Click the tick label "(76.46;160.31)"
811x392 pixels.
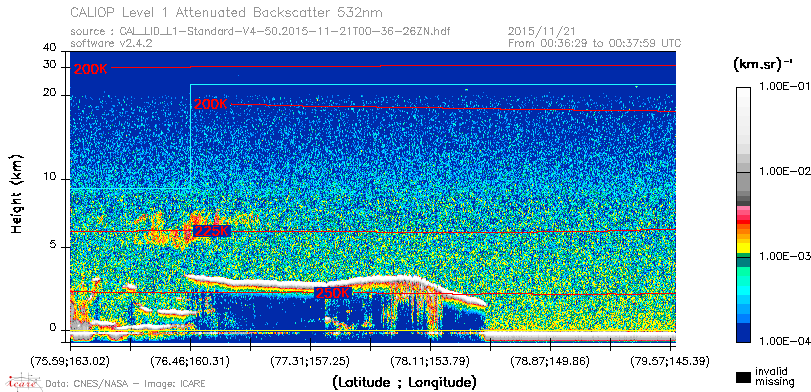(x=190, y=360)
